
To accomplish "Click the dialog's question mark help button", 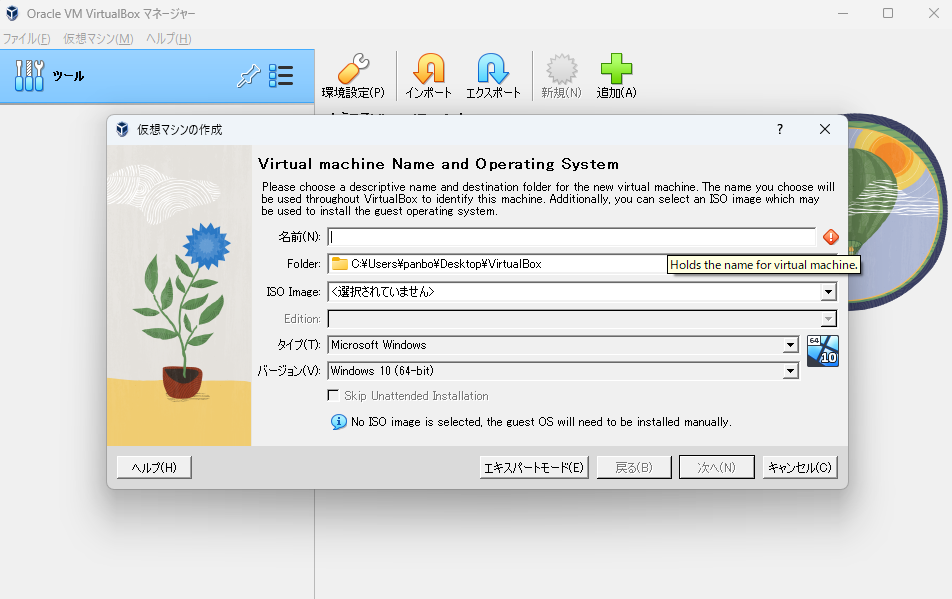I will tap(780, 130).
